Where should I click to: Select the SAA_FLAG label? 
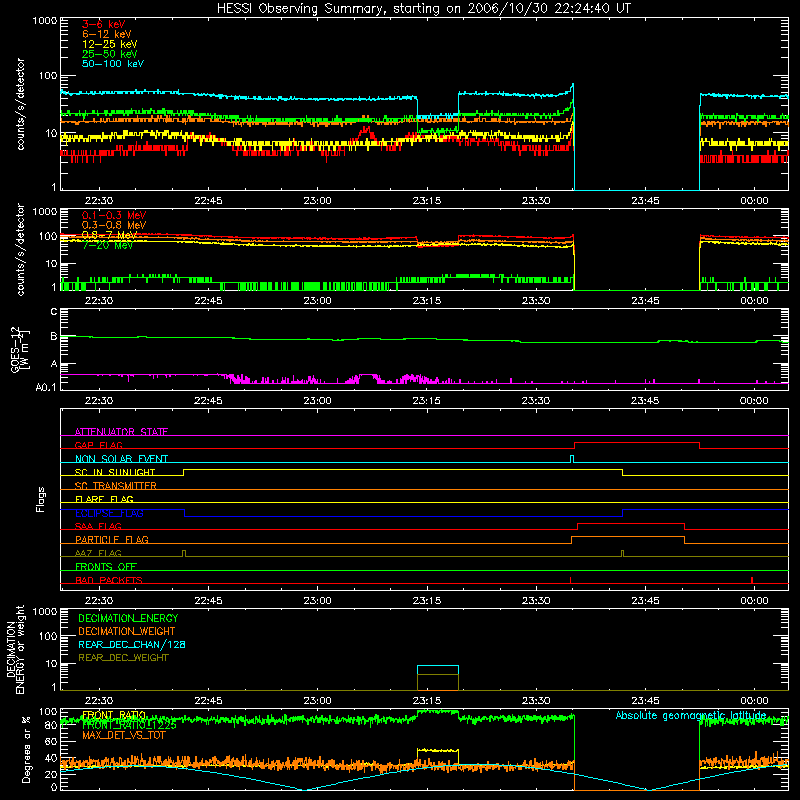[98, 526]
